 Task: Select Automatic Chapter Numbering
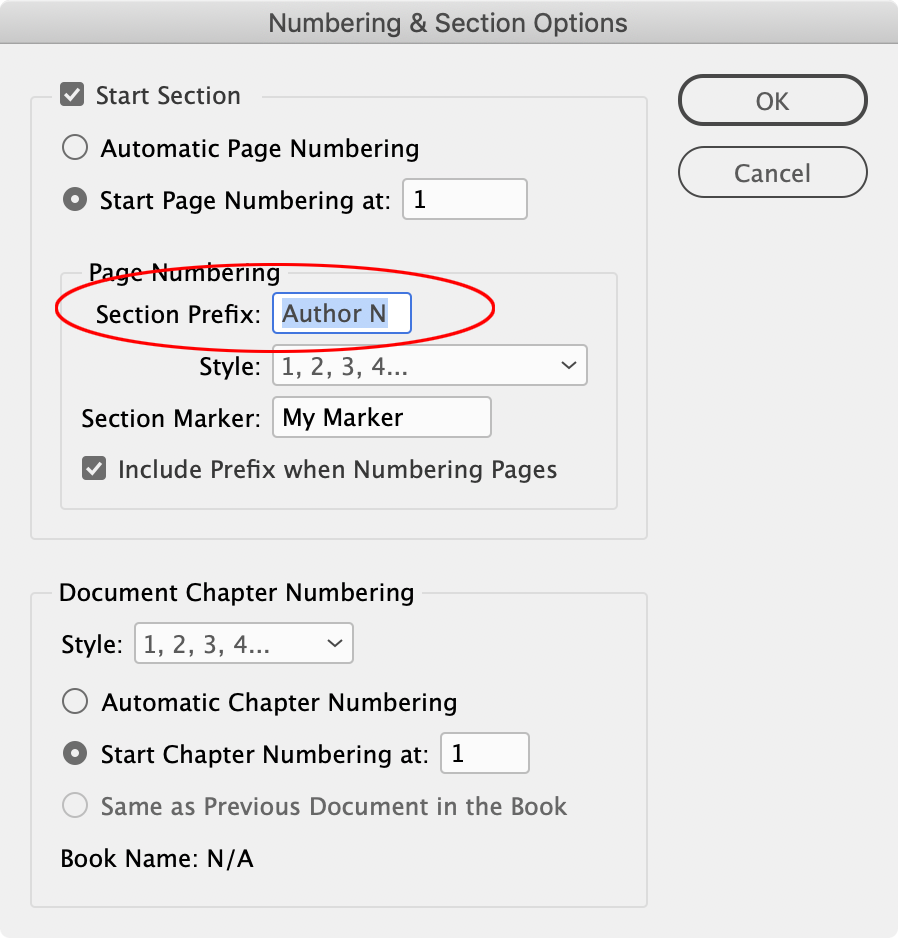75,701
